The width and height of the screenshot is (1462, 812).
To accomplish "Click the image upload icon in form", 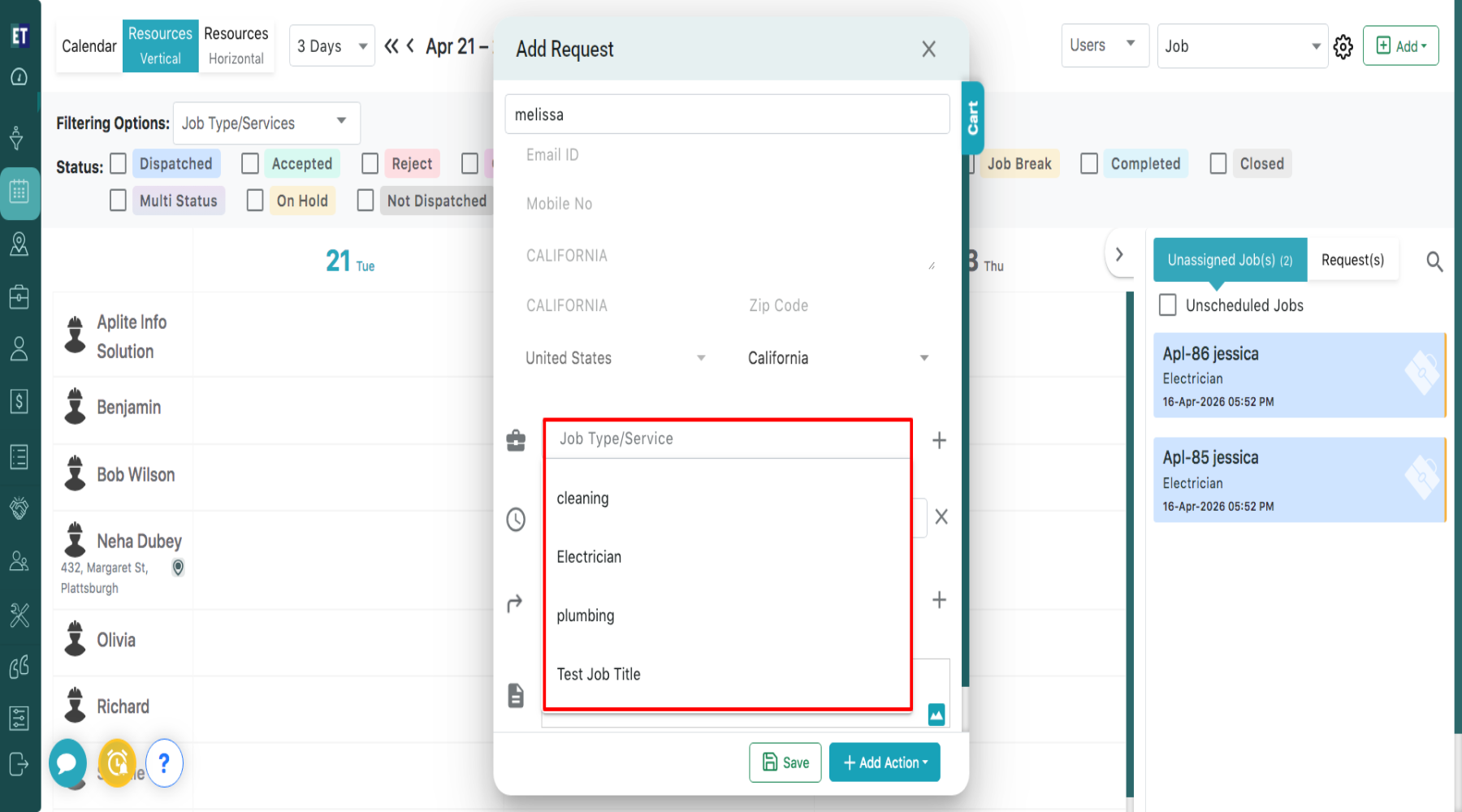I will 936,715.
